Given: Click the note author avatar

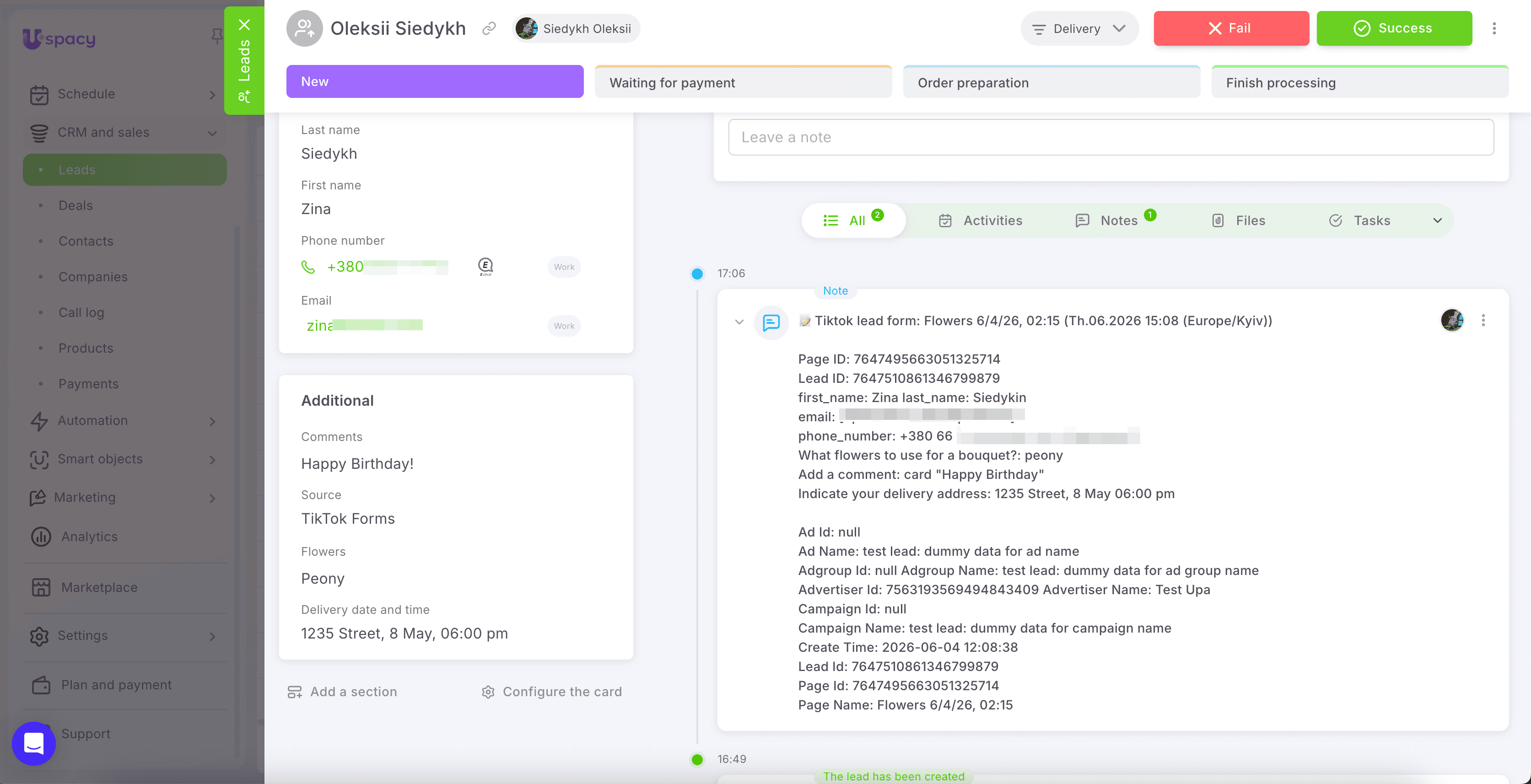Looking at the screenshot, I should [1452, 321].
